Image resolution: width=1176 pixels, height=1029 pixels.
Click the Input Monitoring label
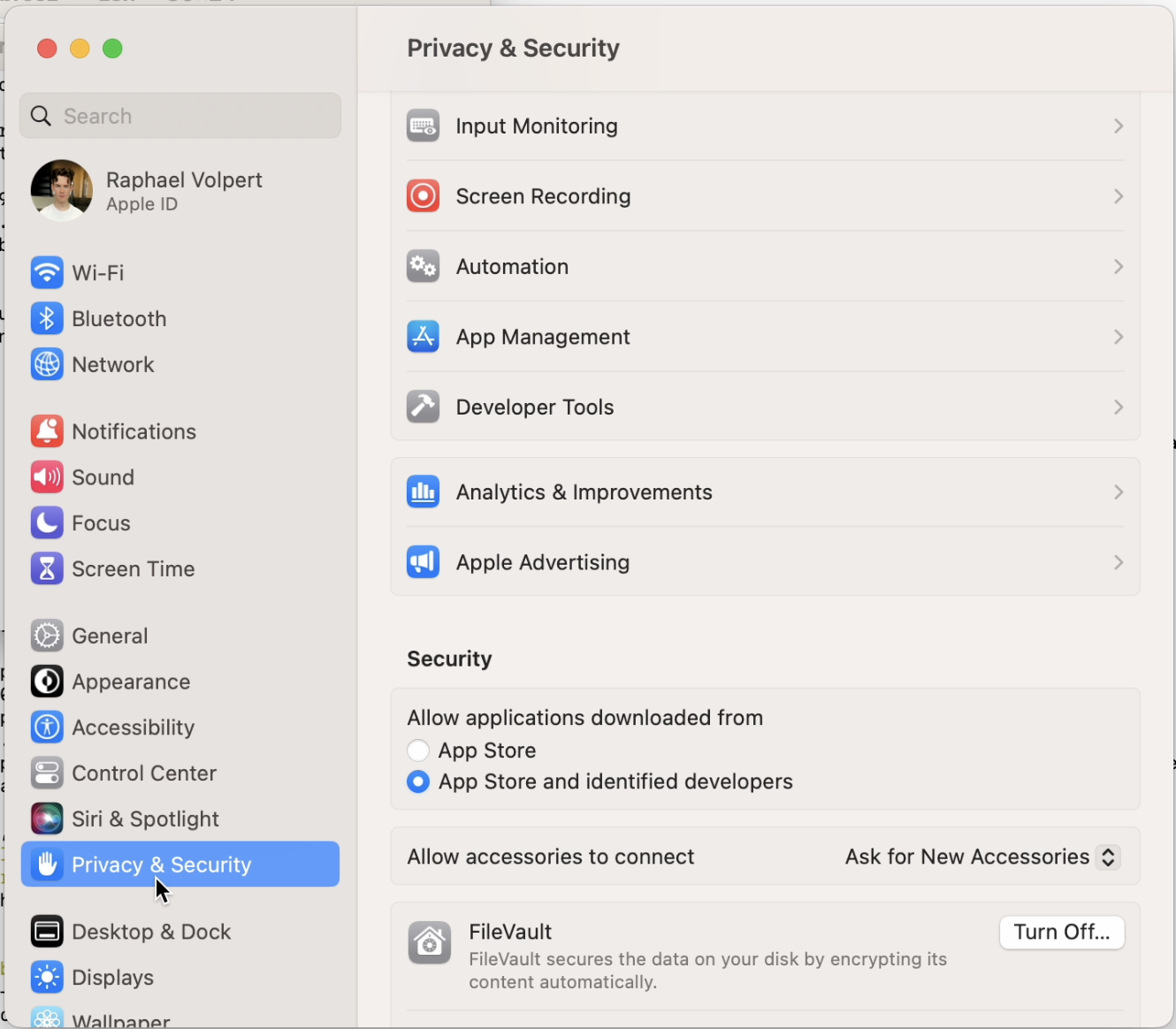click(537, 126)
